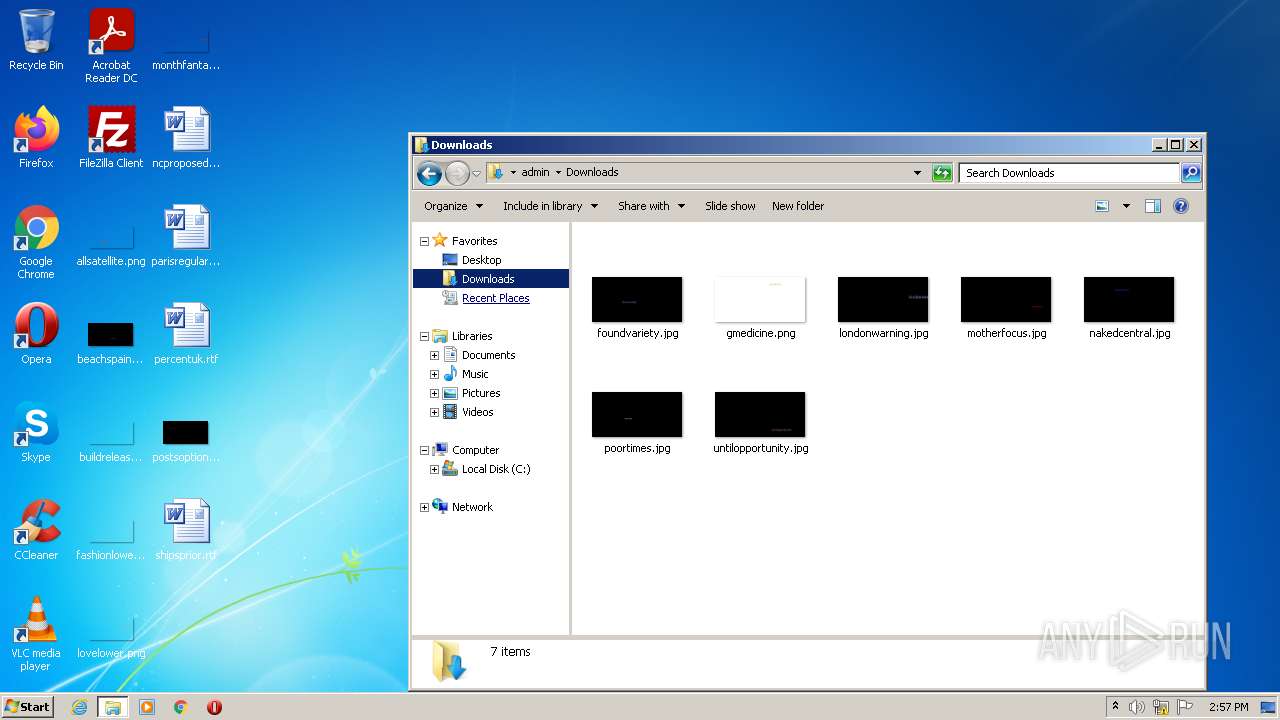Expand the Network tree node
Viewport: 1280px width, 720px height.
(424, 507)
